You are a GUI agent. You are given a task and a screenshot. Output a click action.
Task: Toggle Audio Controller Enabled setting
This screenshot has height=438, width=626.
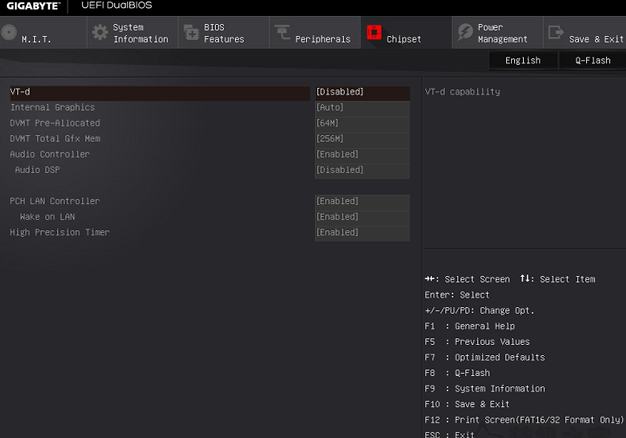pos(362,154)
